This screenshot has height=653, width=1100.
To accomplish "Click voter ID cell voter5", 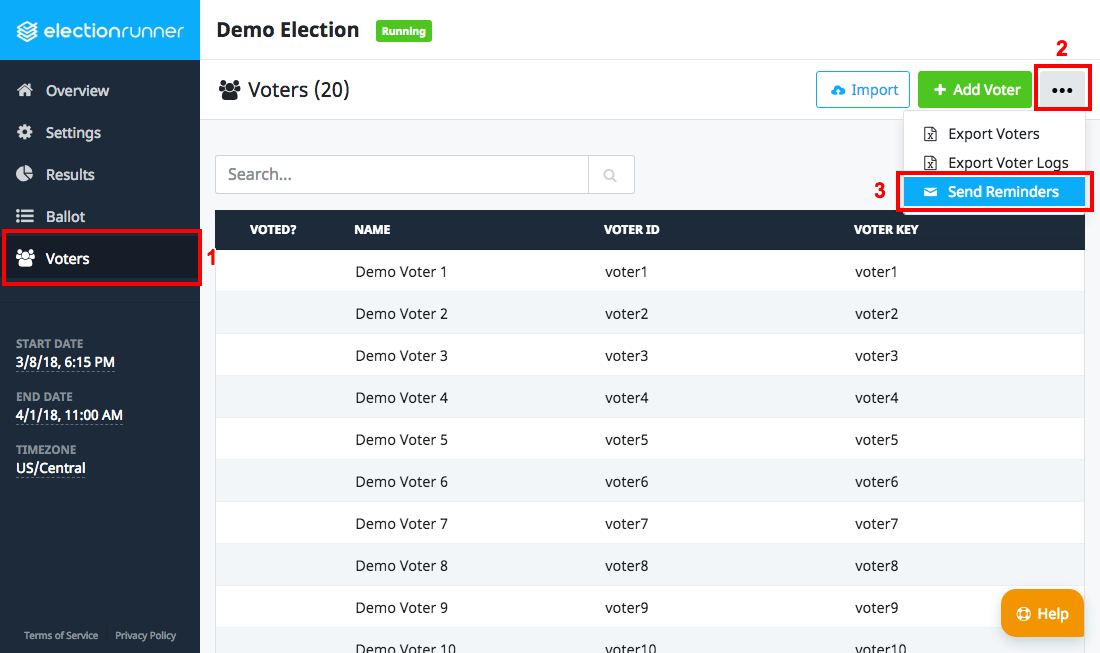I will pos(626,440).
